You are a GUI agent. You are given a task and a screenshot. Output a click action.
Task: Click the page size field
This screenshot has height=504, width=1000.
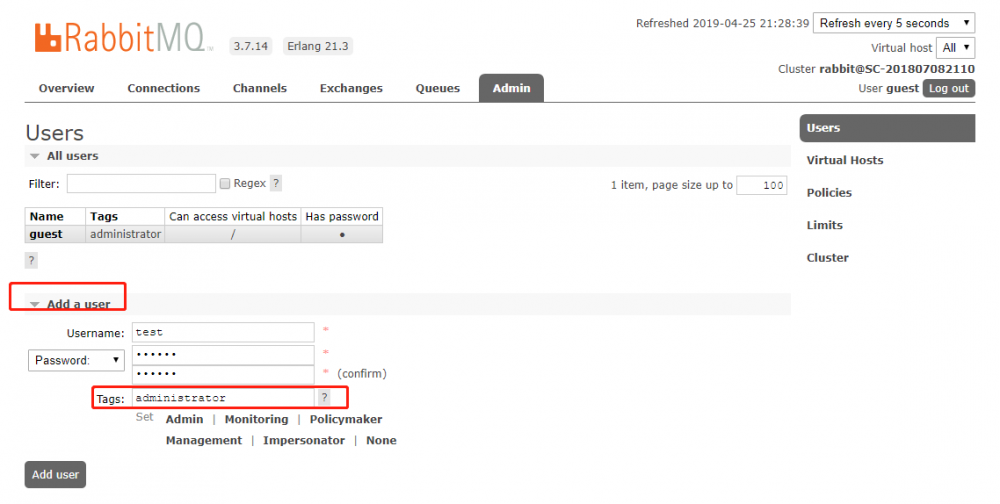[x=761, y=185]
